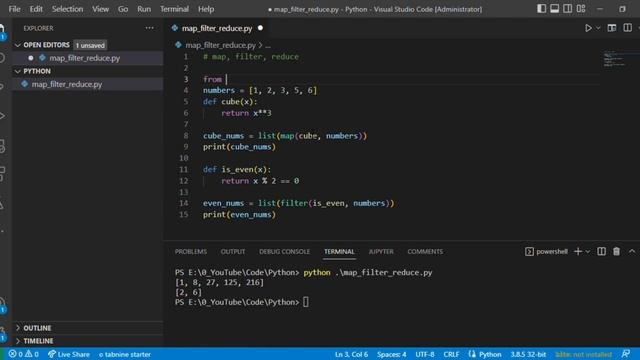Open the Help menu
640x360 pixels.
tap(206, 9)
